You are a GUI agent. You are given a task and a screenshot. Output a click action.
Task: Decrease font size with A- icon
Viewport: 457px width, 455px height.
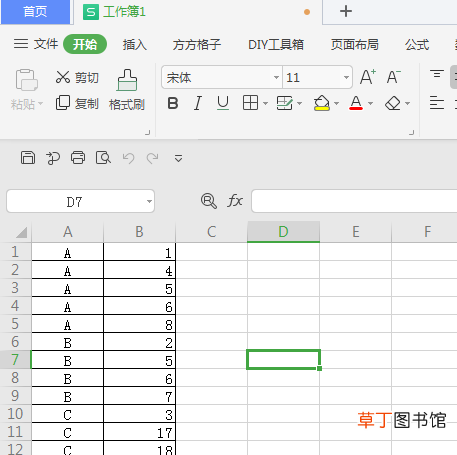(394, 77)
